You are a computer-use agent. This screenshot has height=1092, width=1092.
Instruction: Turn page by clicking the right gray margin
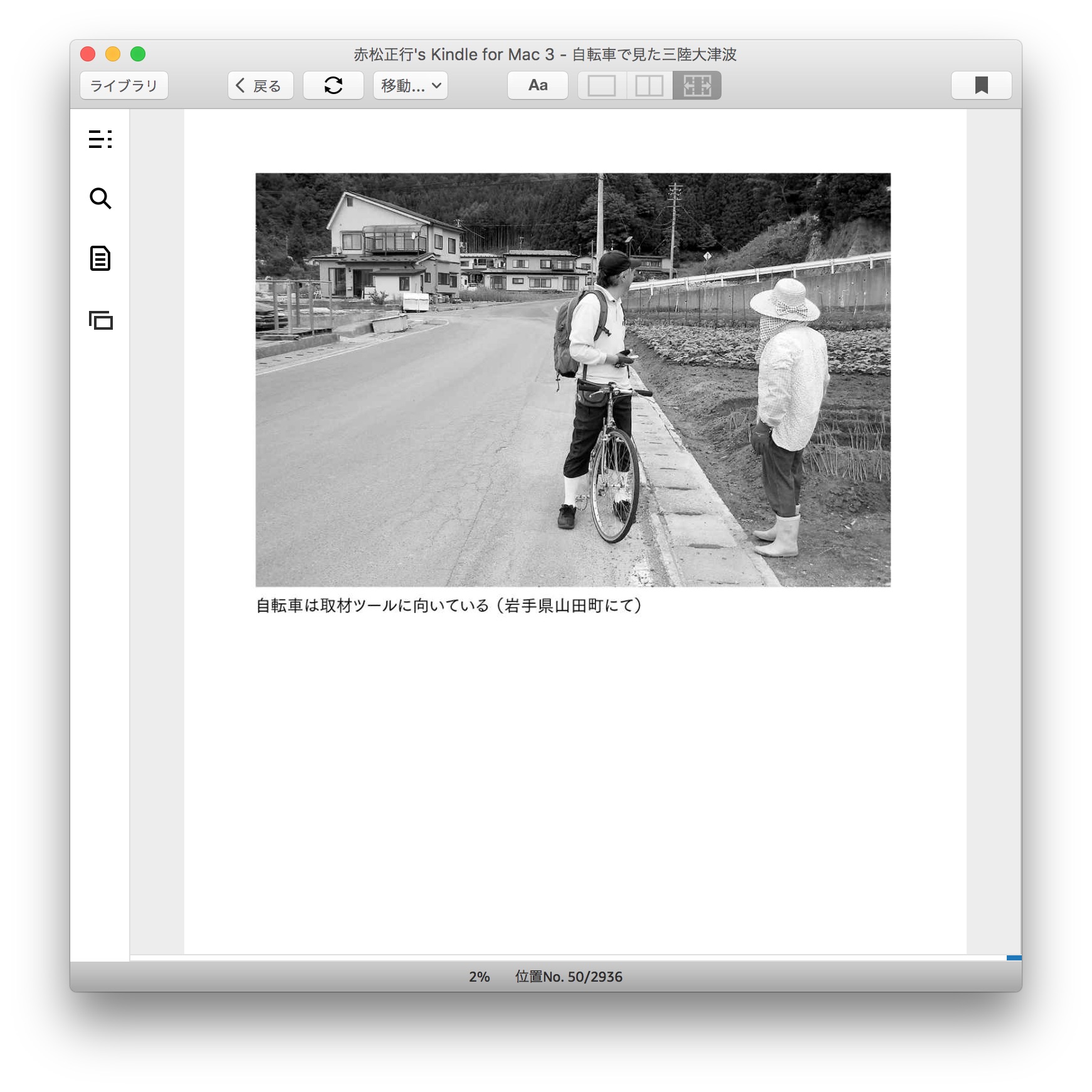pyautogui.click(x=994, y=533)
